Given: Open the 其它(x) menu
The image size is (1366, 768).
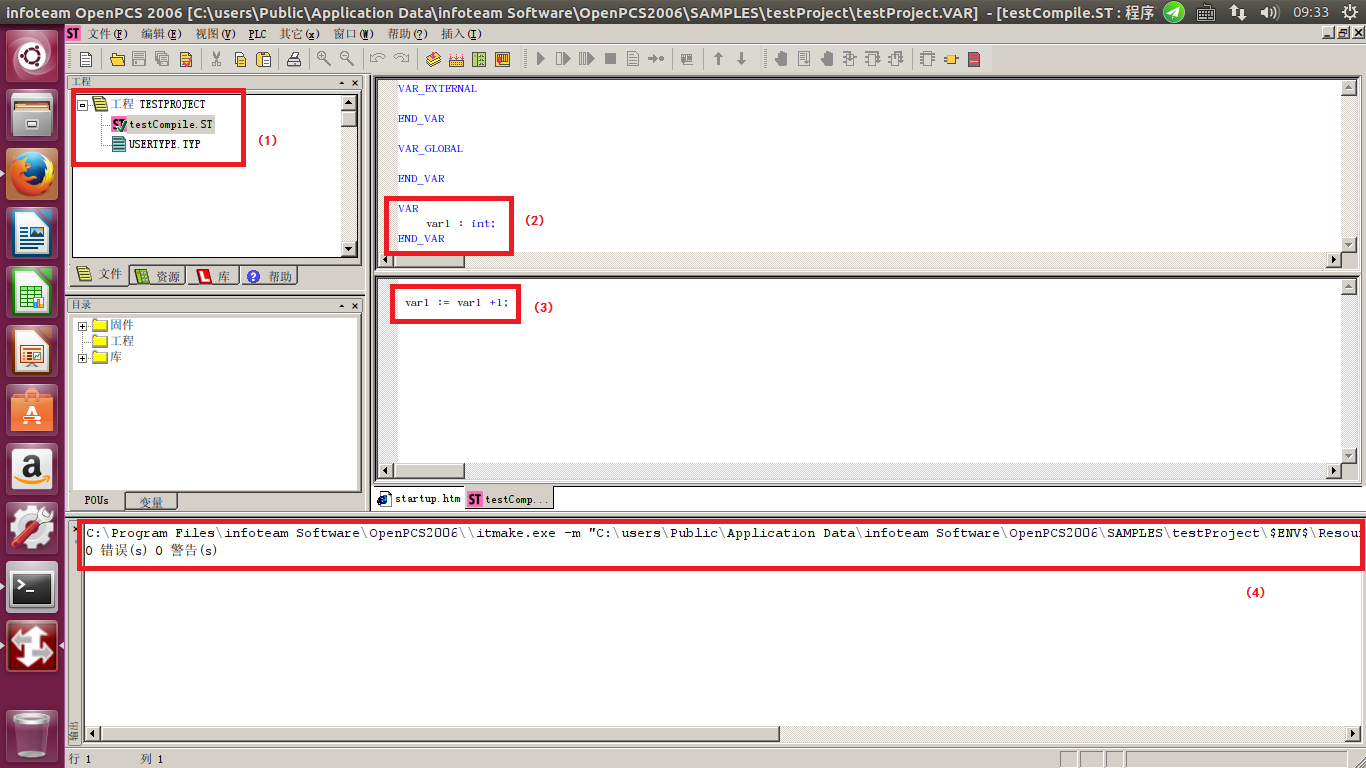Looking at the screenshot, I should point(300,34).
